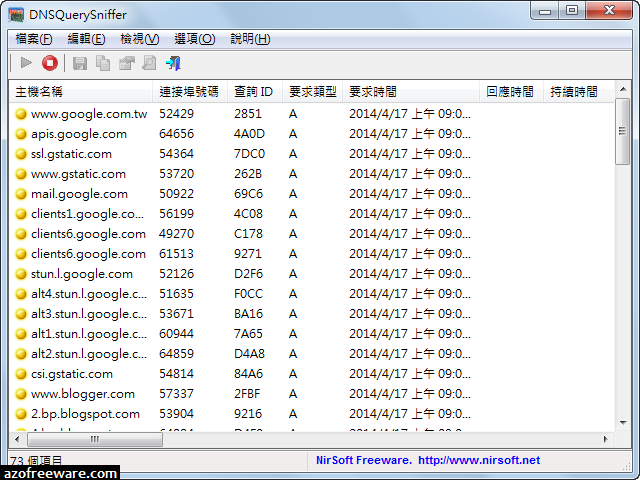
Task: Click the yellow icon beside apis.google.com
Action: coord(21,134)
